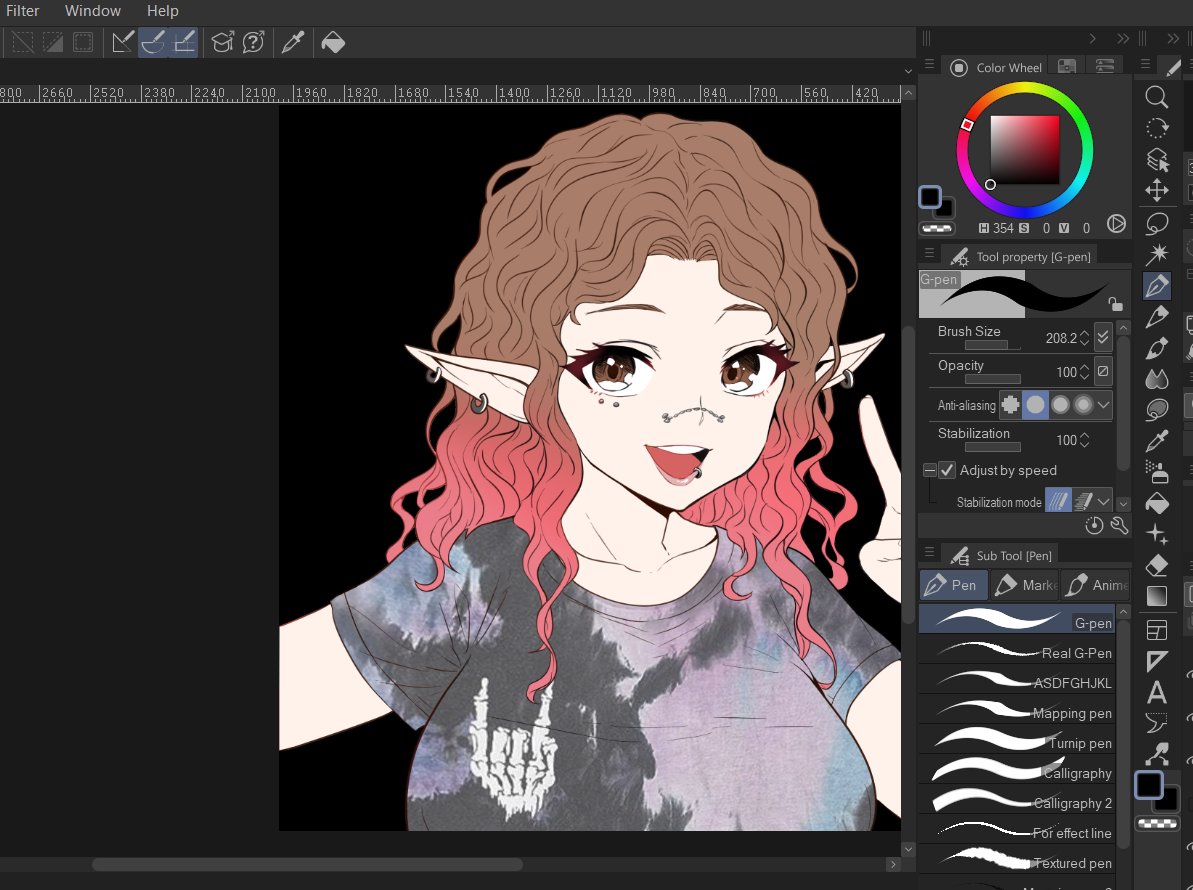Screen dimensions: 1193x890
Task: Open the Window menu
Action: point(93,11)
